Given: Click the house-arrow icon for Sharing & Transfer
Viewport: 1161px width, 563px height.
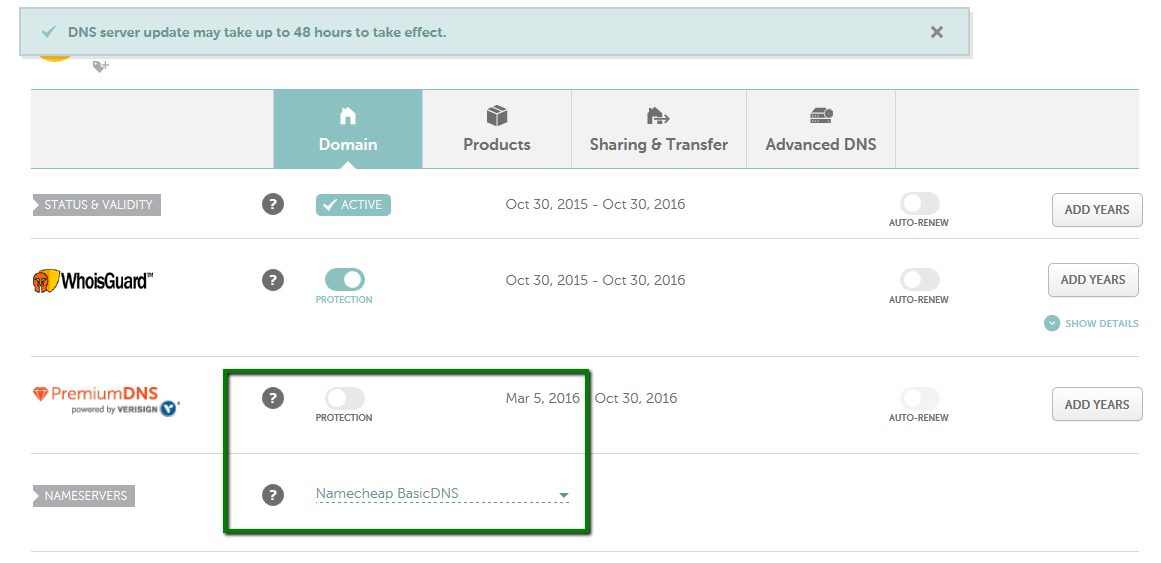Looking at the screenshot, I should (658, 116).
